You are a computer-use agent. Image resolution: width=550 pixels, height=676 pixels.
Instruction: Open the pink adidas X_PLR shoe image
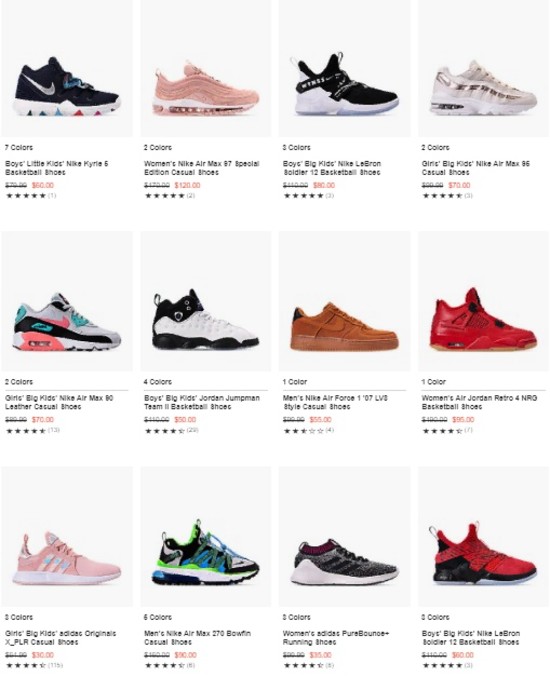67,536
